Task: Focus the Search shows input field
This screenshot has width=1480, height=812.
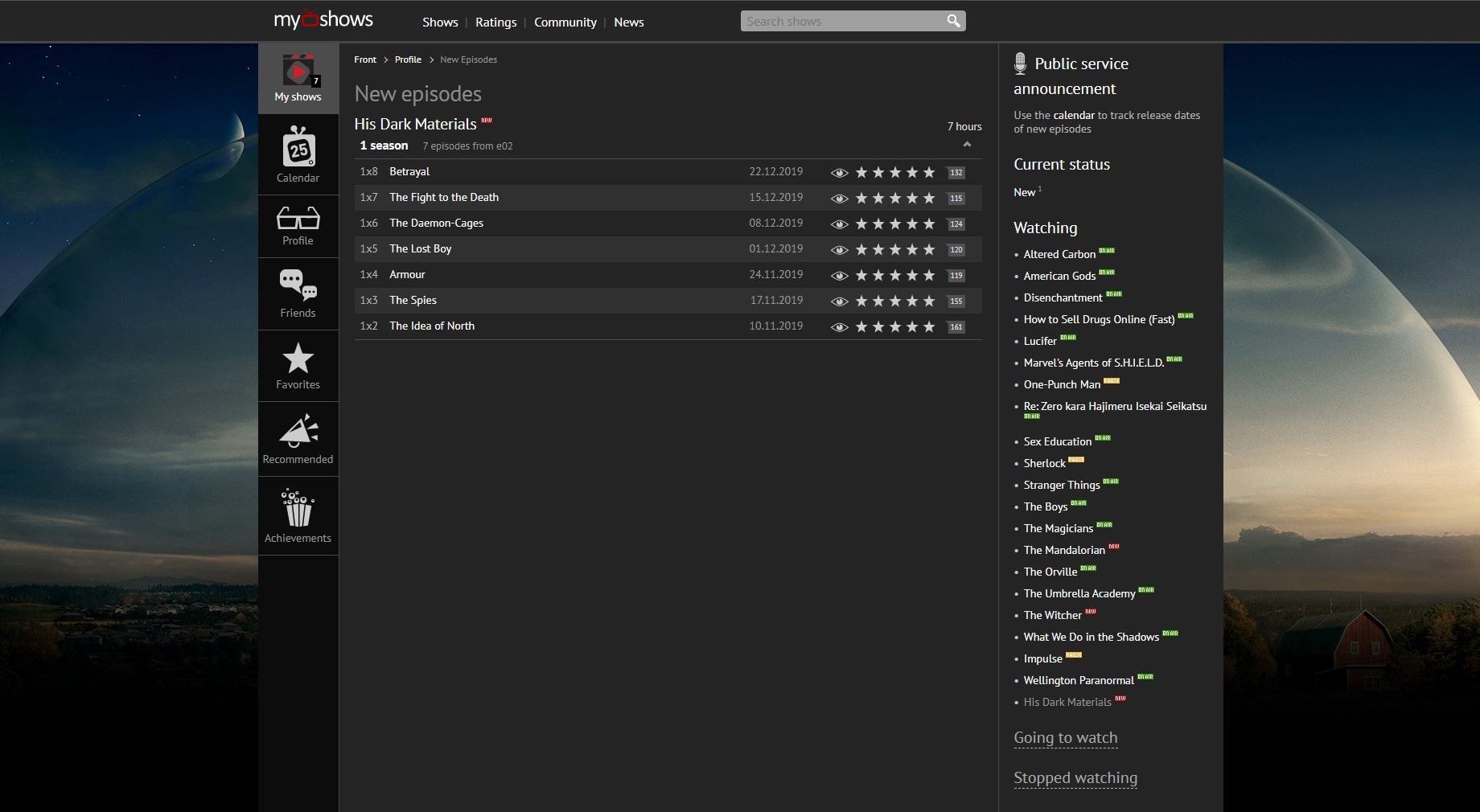Action: click(841, 21)
